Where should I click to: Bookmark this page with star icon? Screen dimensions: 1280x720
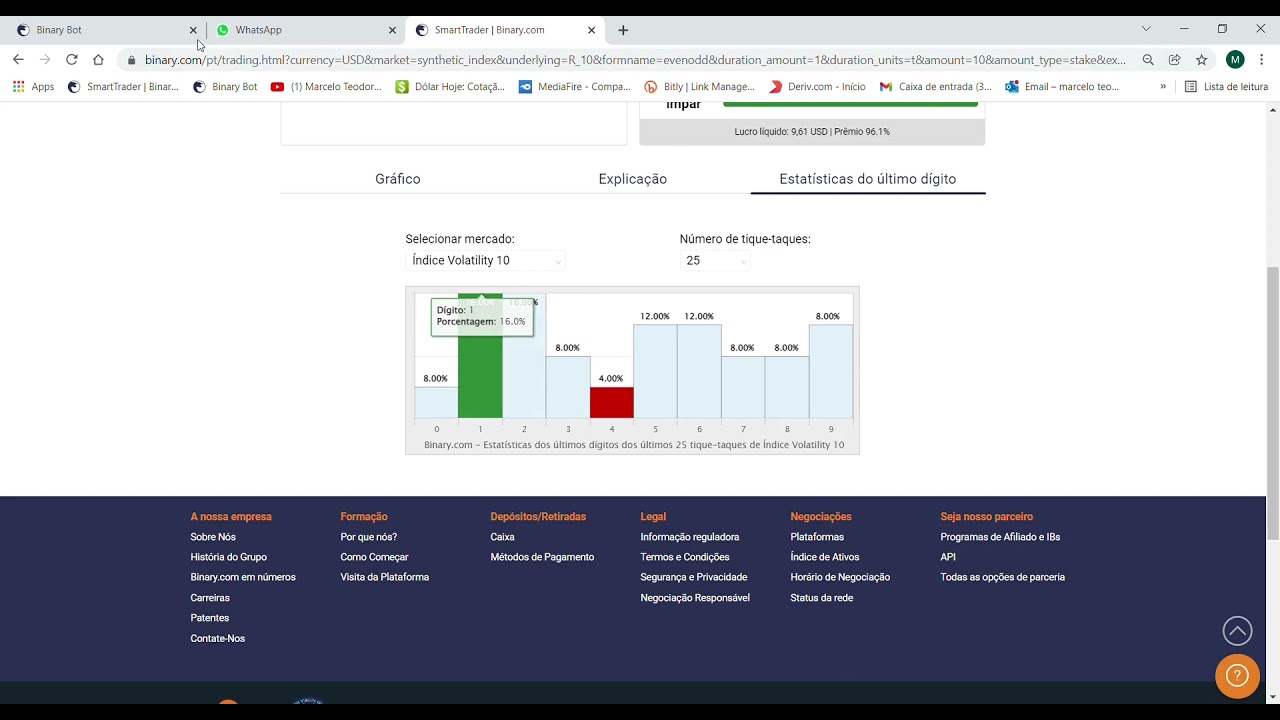point(1202,60)
